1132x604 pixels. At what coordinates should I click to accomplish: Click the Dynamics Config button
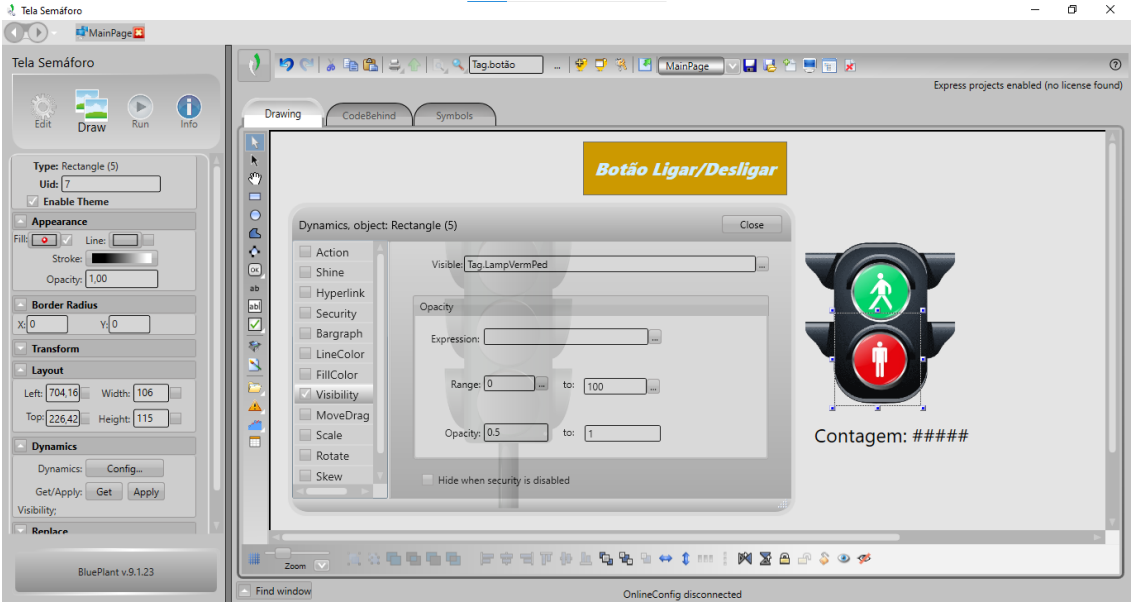(124, 468)
